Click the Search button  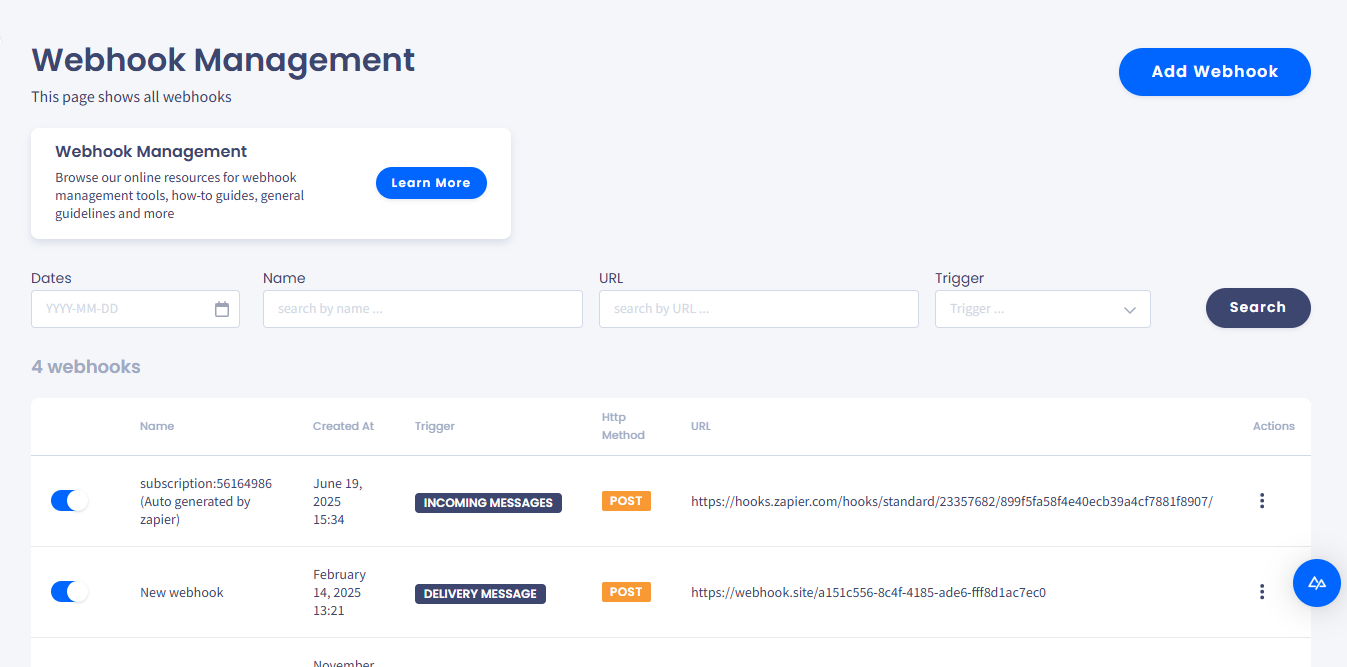click(x=1258, y=308)
